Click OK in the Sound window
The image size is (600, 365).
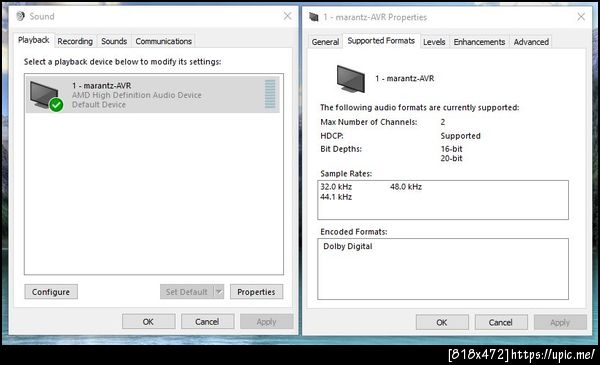[148, 321]
